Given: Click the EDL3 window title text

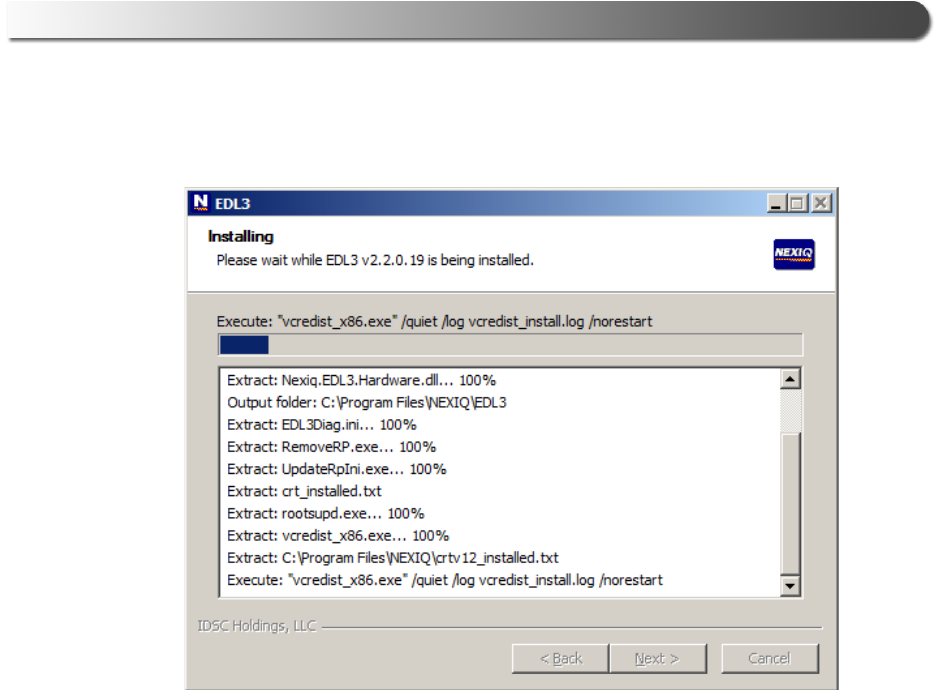Looking at the screenshot, I should tap(232, 204).
